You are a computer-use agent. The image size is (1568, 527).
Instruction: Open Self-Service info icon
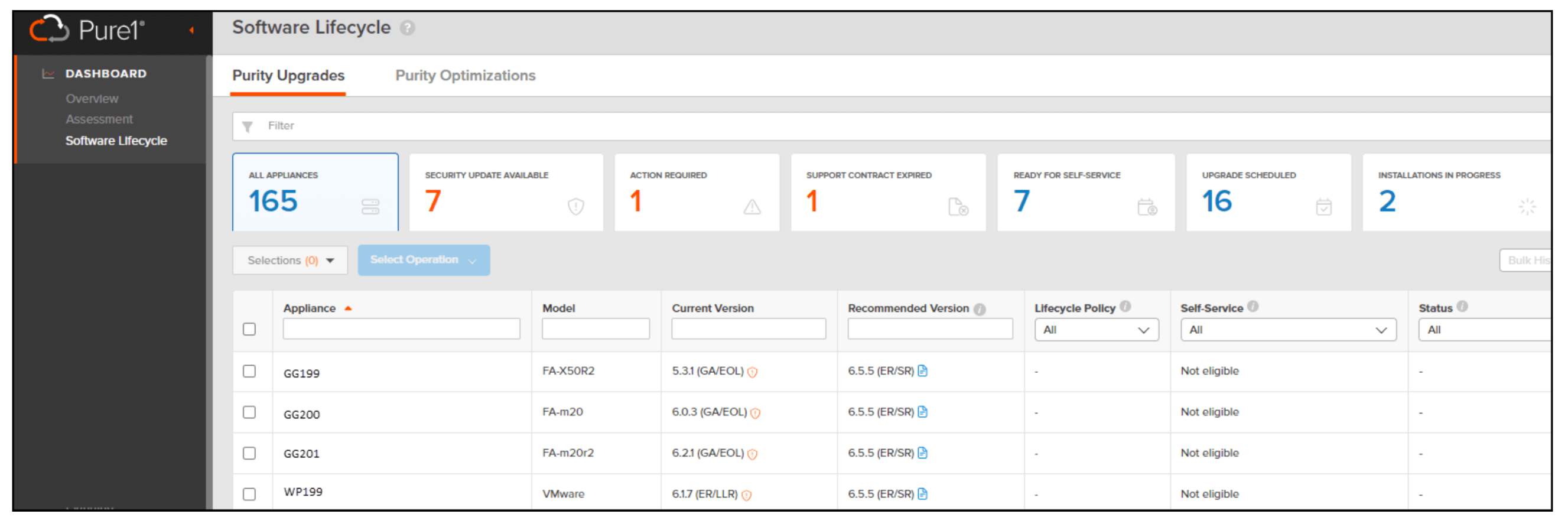click(x=1252, y=307)
